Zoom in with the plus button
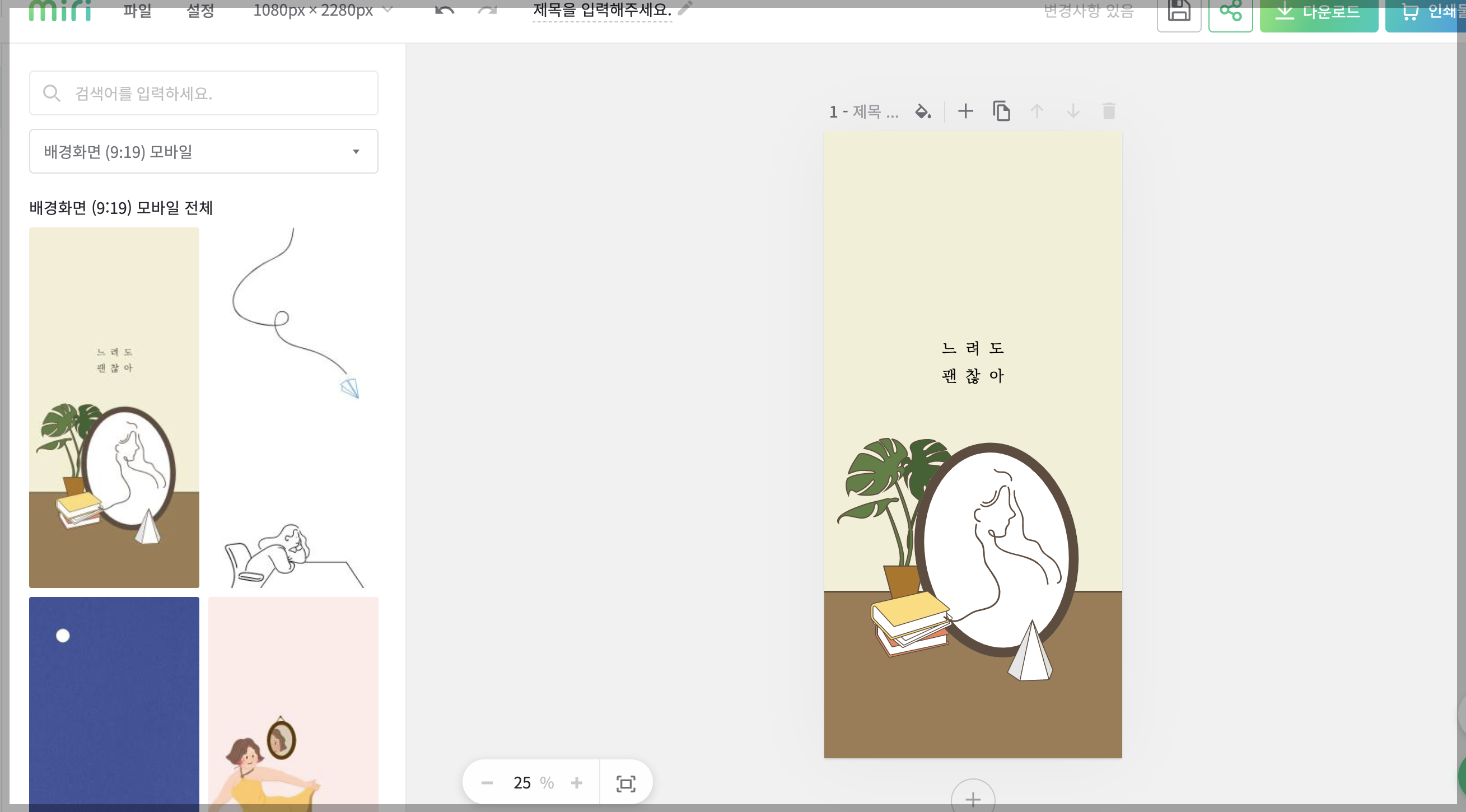The width and height of the screenshot is (1466, 812). coord(577,783)
